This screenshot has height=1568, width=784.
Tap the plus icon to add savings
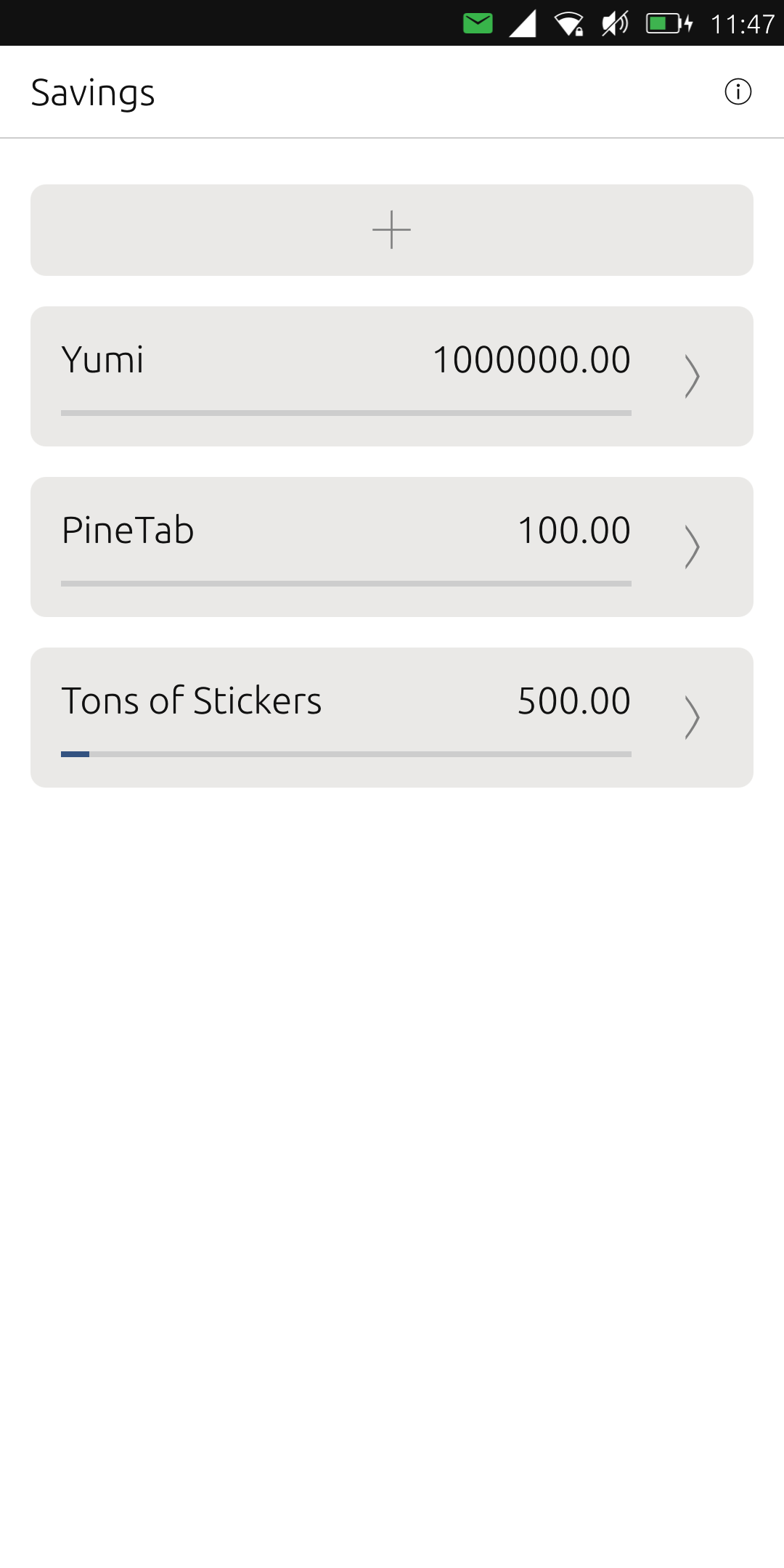click(x=391, y=230)
